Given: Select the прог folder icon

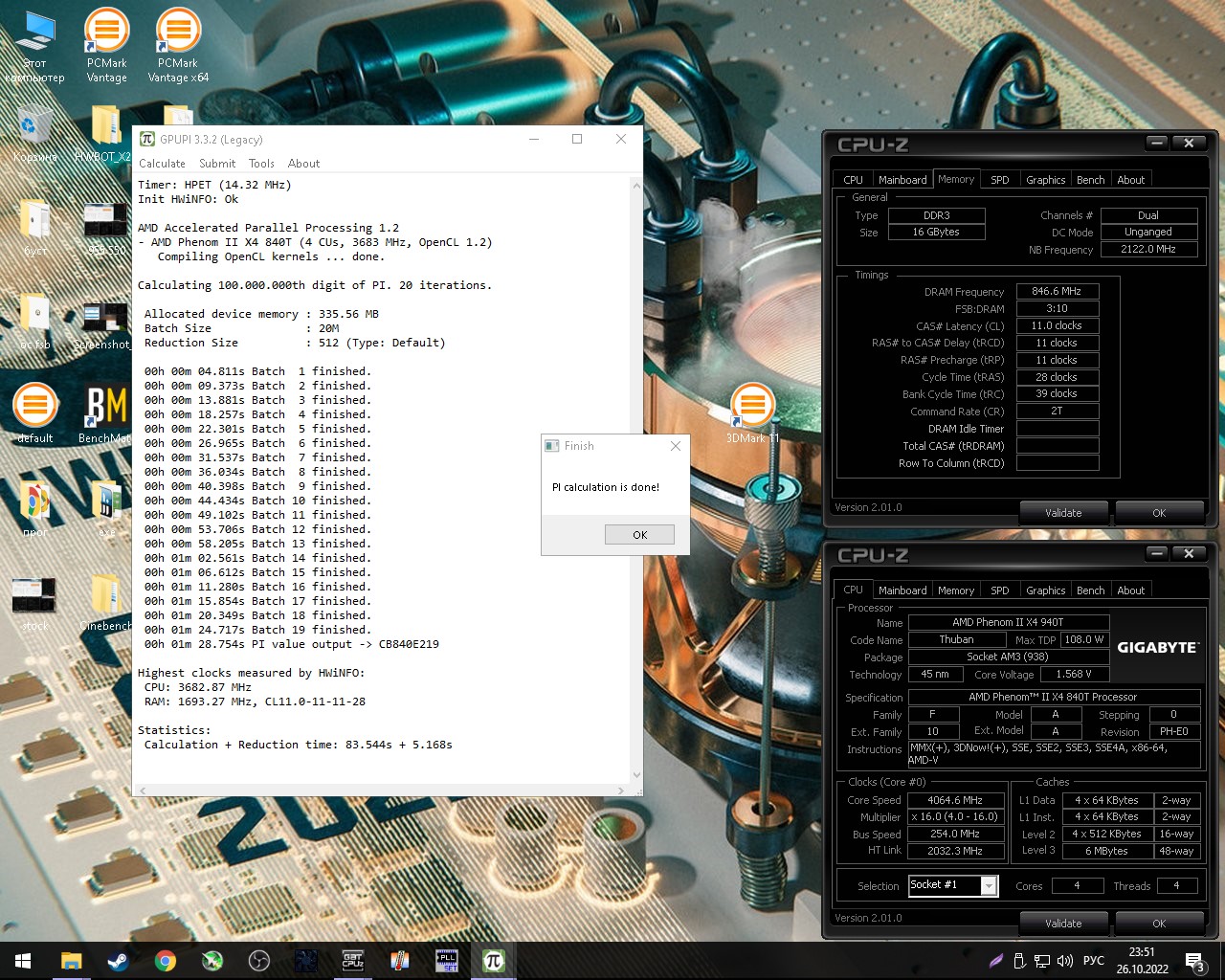Looking at the screenshot, I should pos(34,508).
